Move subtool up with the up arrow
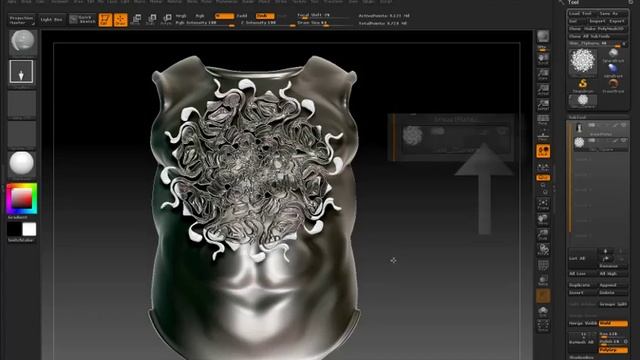The width and height of the screenshot is (640, 360). (x=605, y=251)
